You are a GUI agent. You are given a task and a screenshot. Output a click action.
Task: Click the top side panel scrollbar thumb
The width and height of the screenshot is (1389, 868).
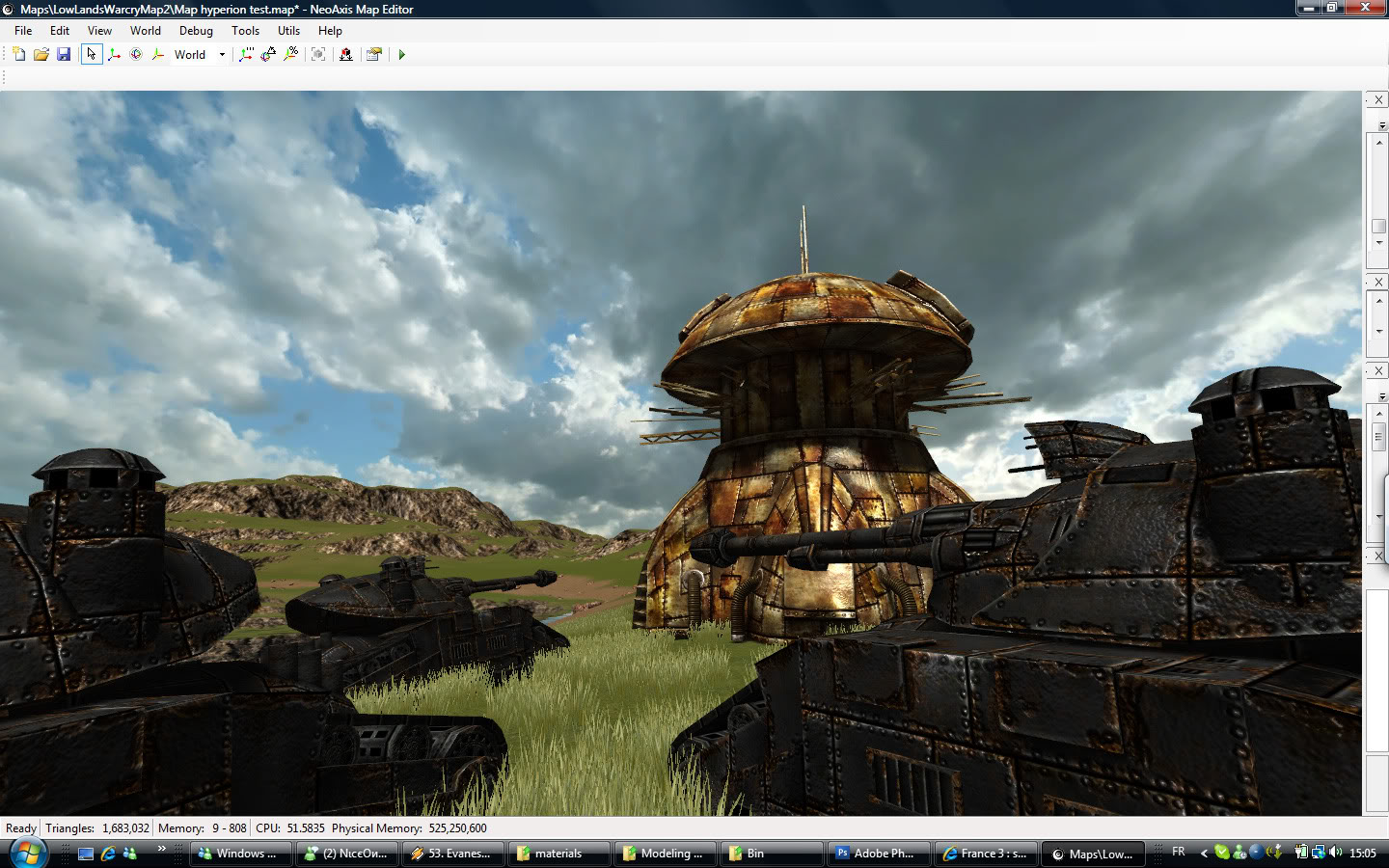pos(1379,226)
